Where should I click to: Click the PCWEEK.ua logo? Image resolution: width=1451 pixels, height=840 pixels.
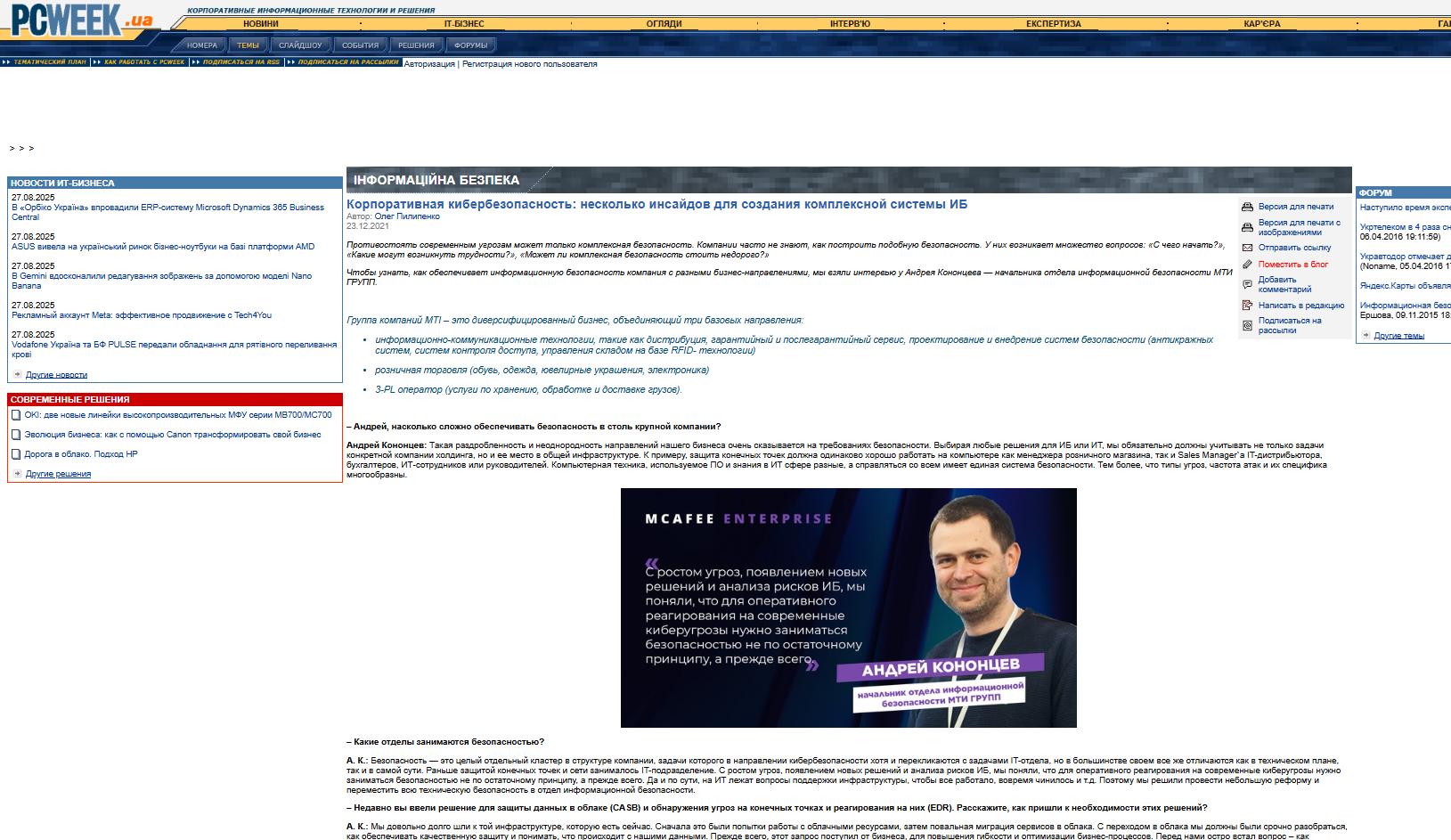pos(81,20)
